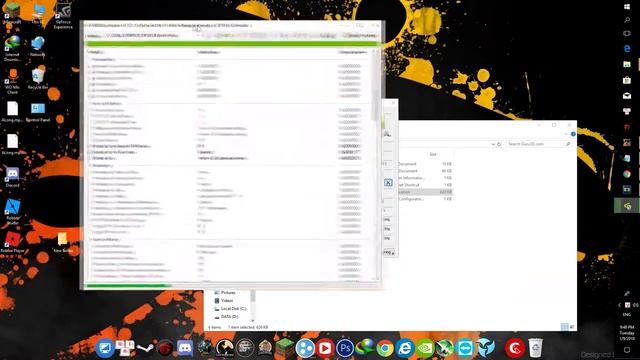Switch Explorer to large icons view button

click(x=572, y=327)
